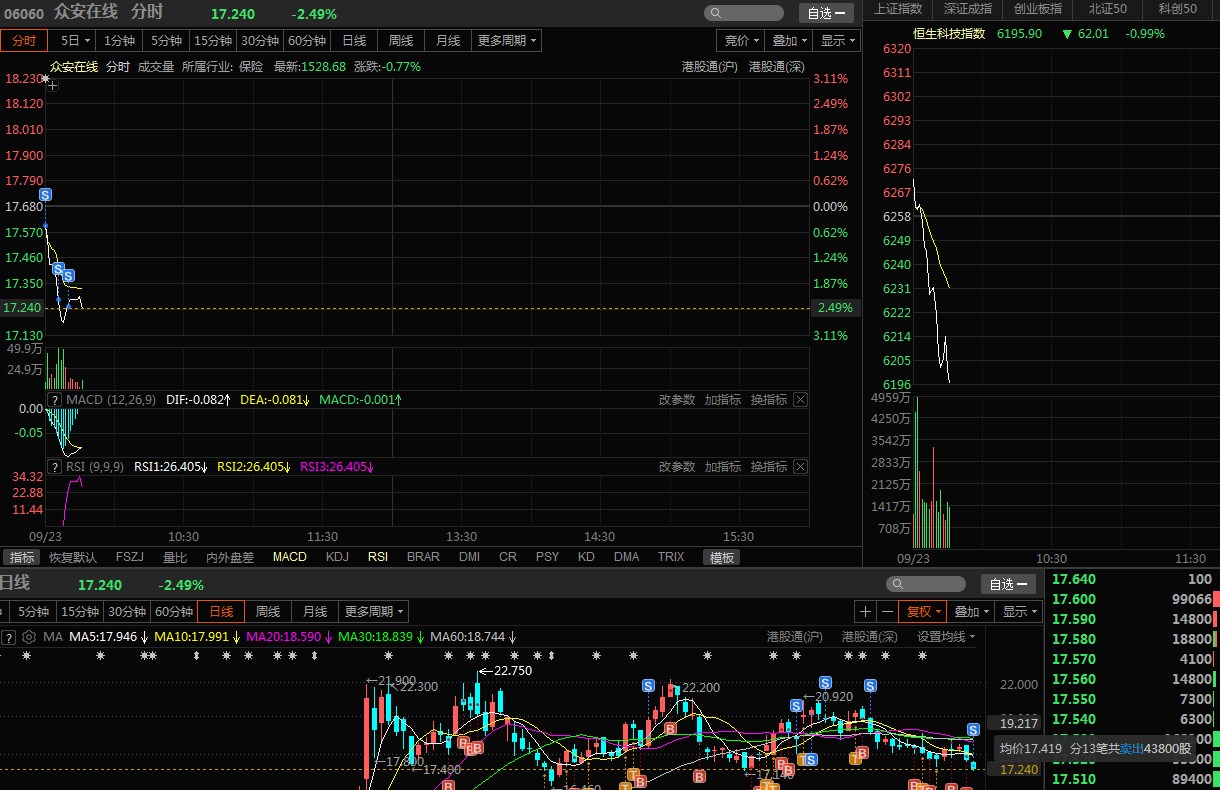Click the MA help question-mark icon on the daily chart

[x=9, y=637]
